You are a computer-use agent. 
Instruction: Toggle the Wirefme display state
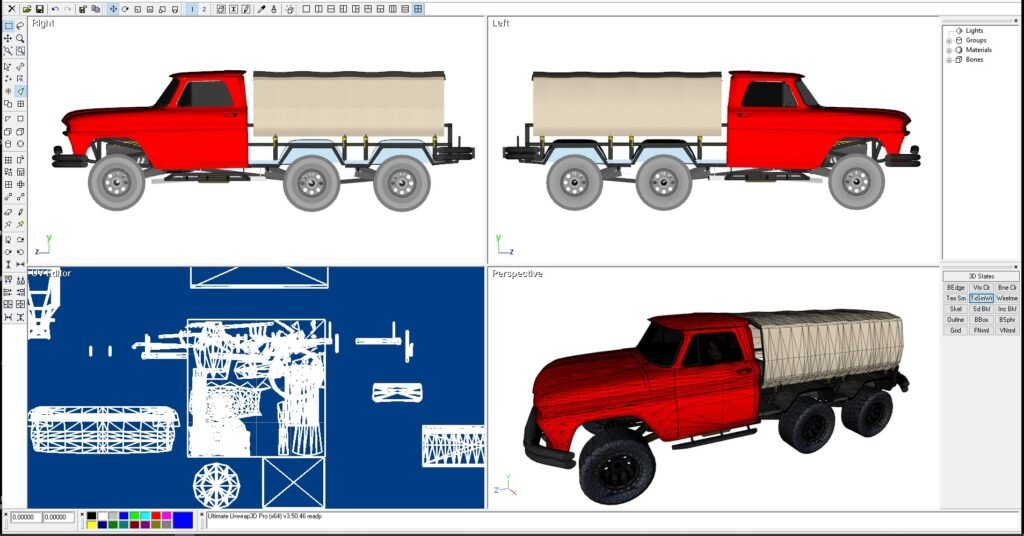(1007, 298)
